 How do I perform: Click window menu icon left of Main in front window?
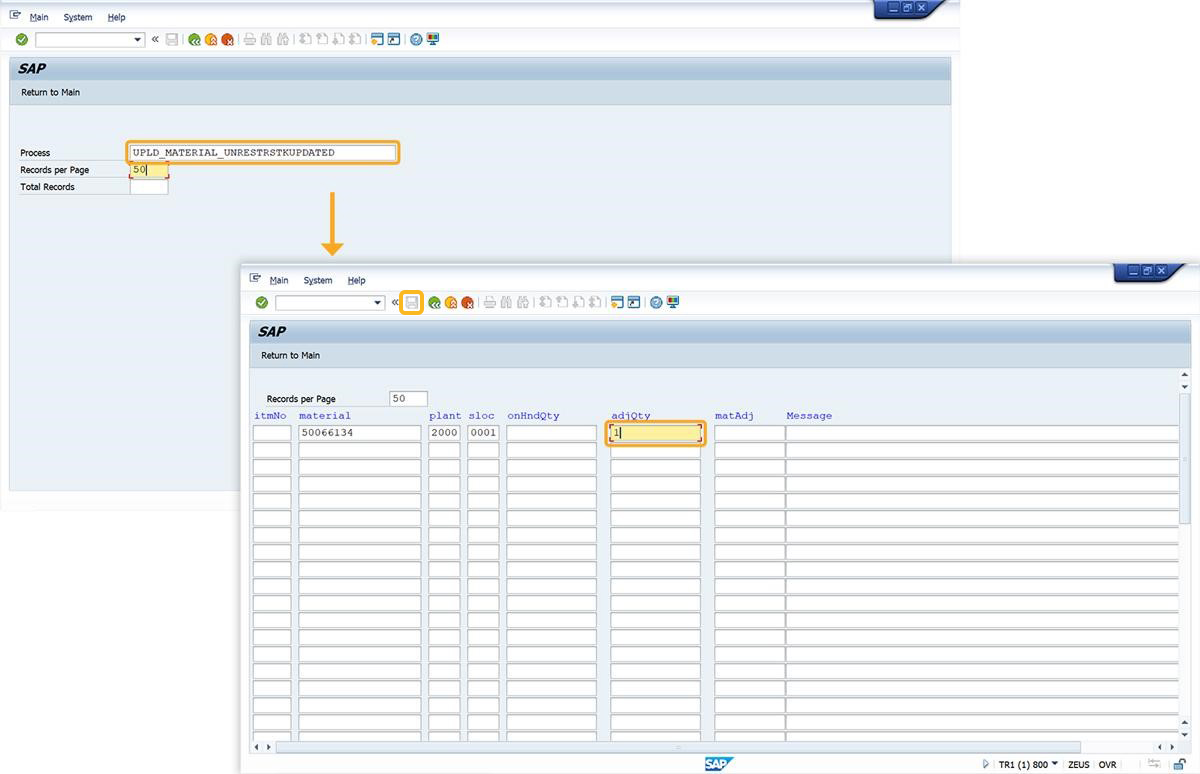[255, 279]
